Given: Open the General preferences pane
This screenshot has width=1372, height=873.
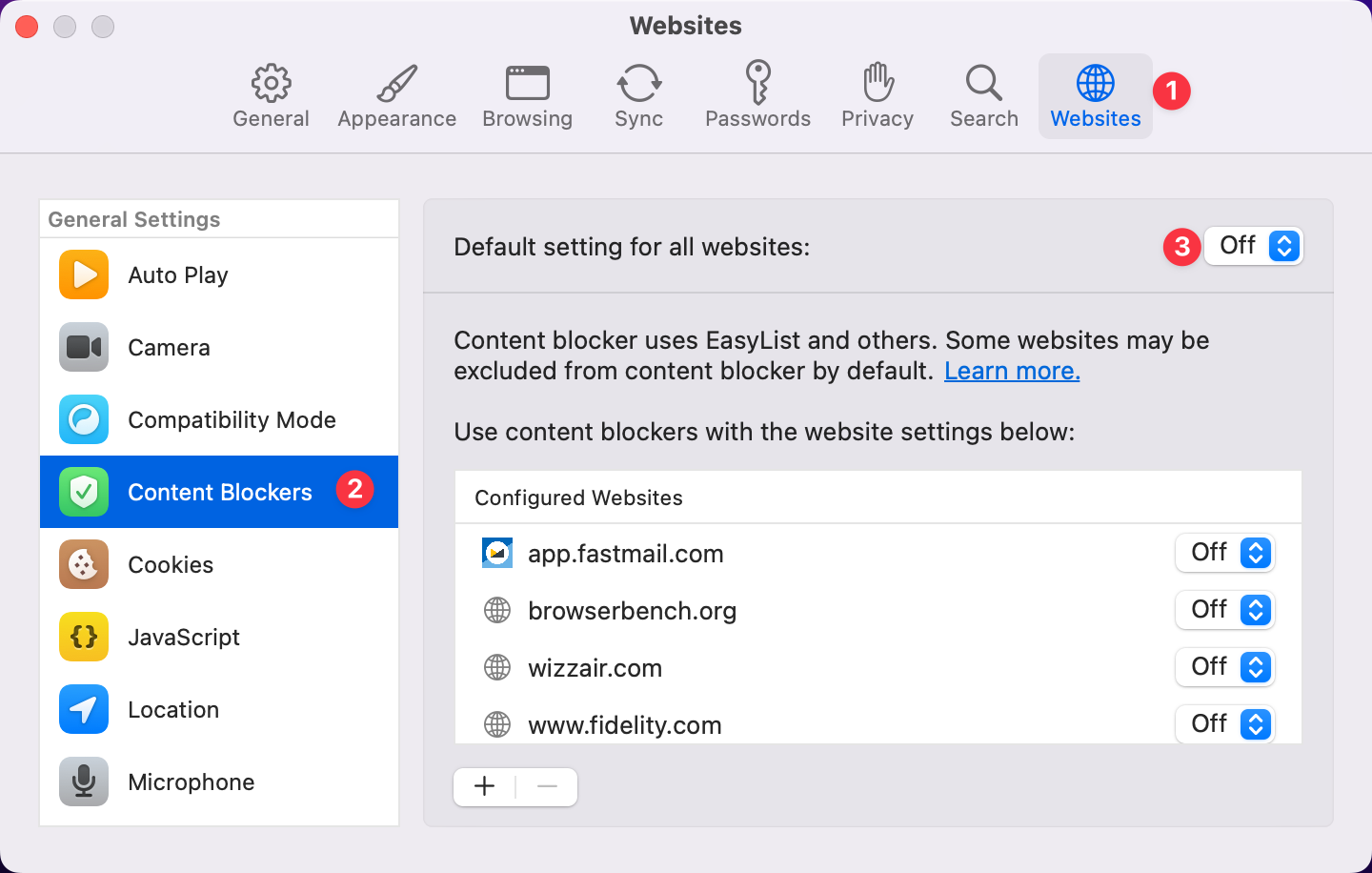Looking at the screenshot, I should point(271,94).
